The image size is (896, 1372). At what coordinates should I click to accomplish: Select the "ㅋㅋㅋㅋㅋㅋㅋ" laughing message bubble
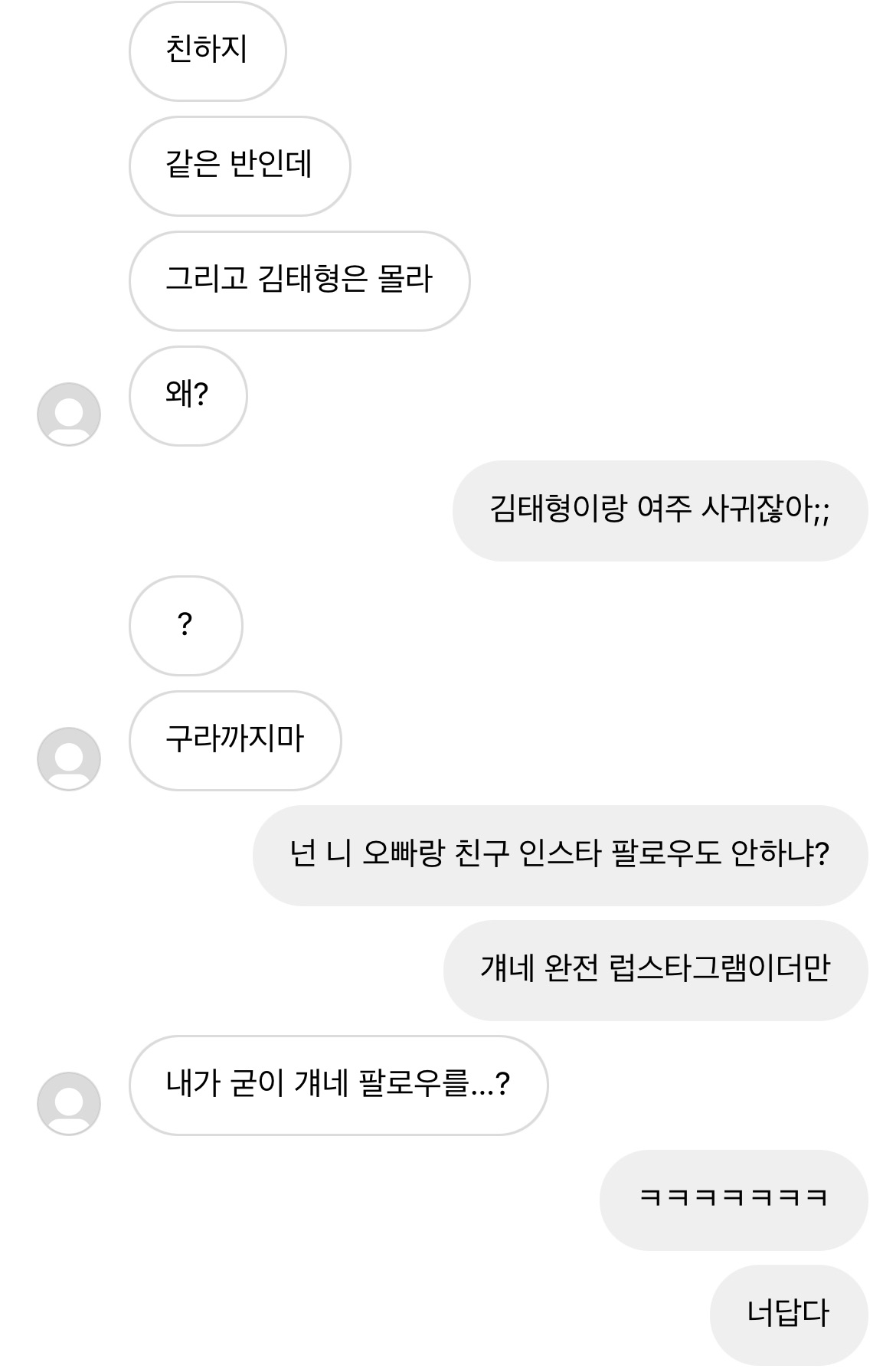coord(733,1200)
